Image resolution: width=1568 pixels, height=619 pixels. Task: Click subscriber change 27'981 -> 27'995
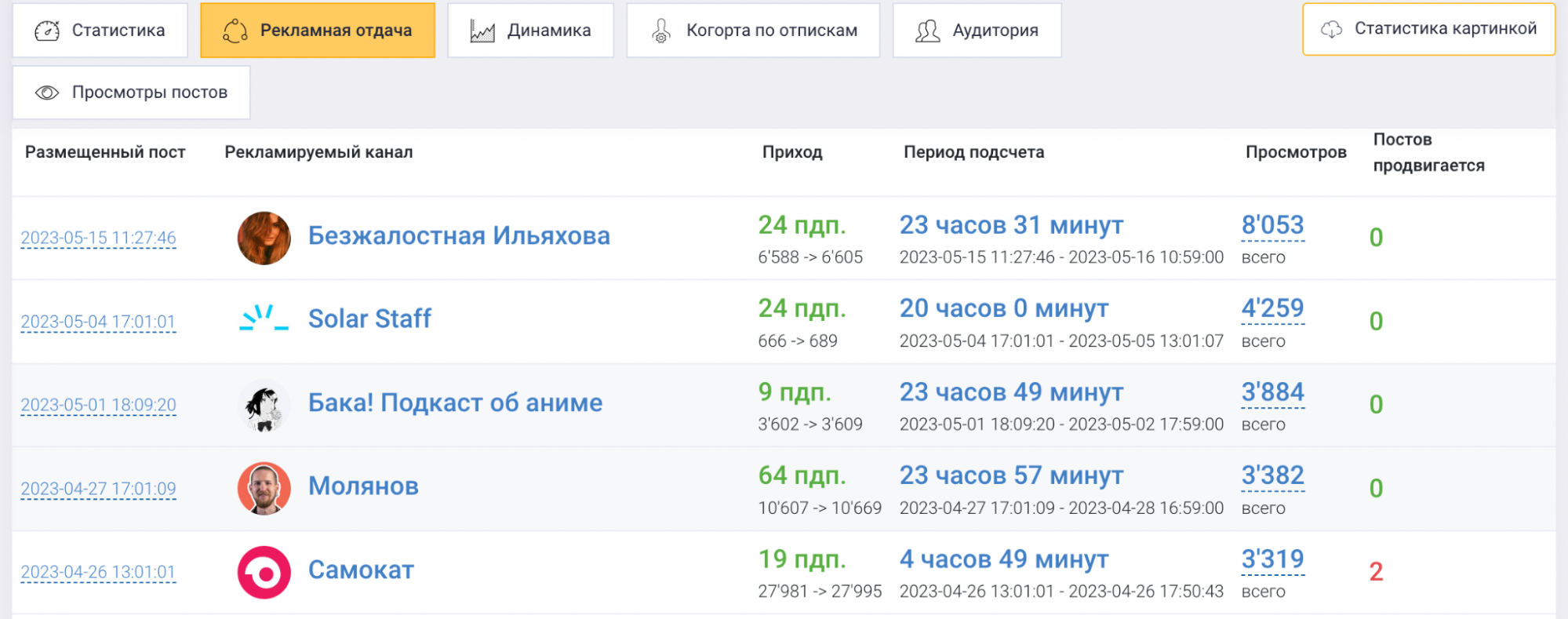coord(820,592)
